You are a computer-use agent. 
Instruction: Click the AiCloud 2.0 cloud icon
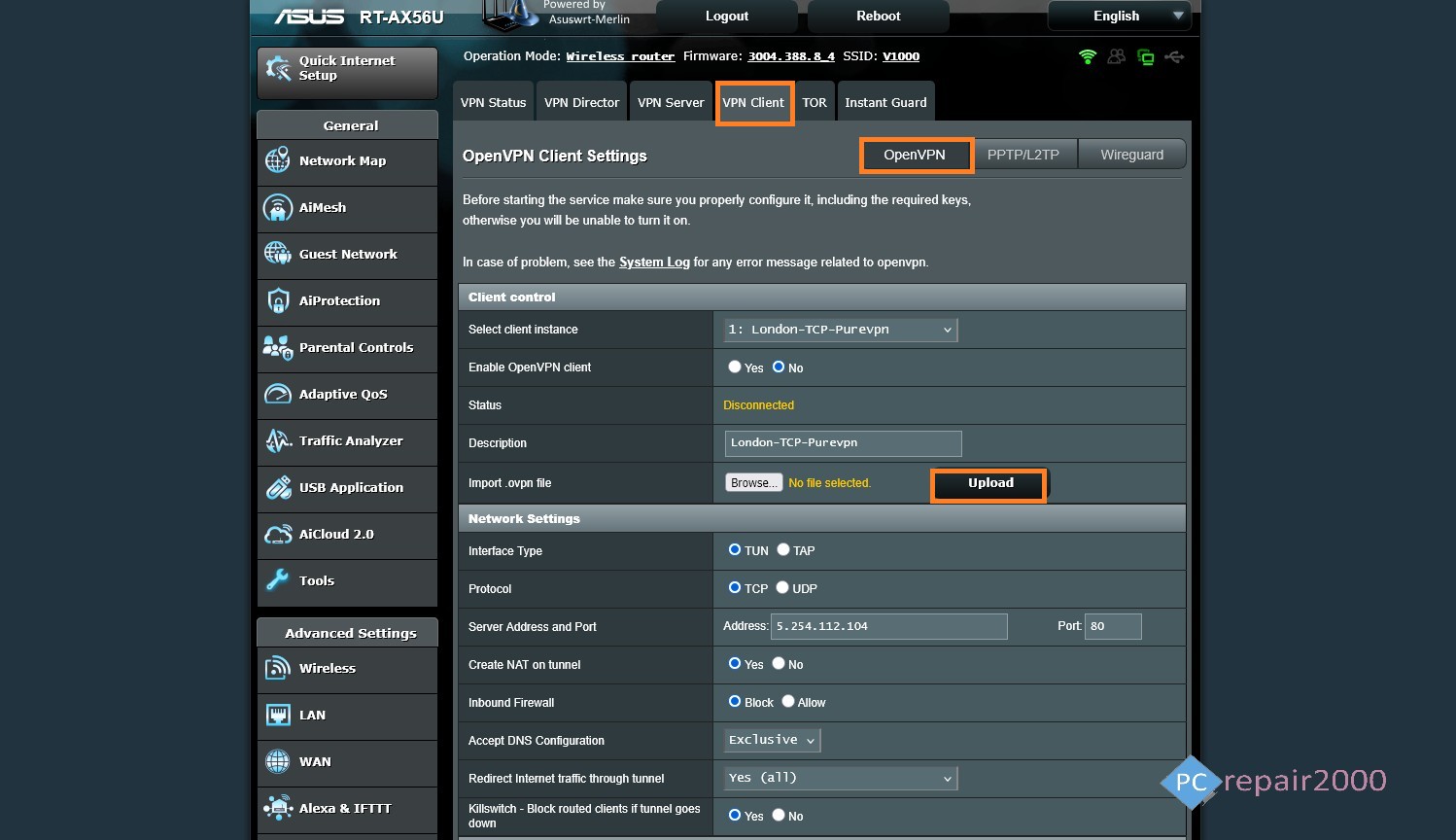pos(278,534)
